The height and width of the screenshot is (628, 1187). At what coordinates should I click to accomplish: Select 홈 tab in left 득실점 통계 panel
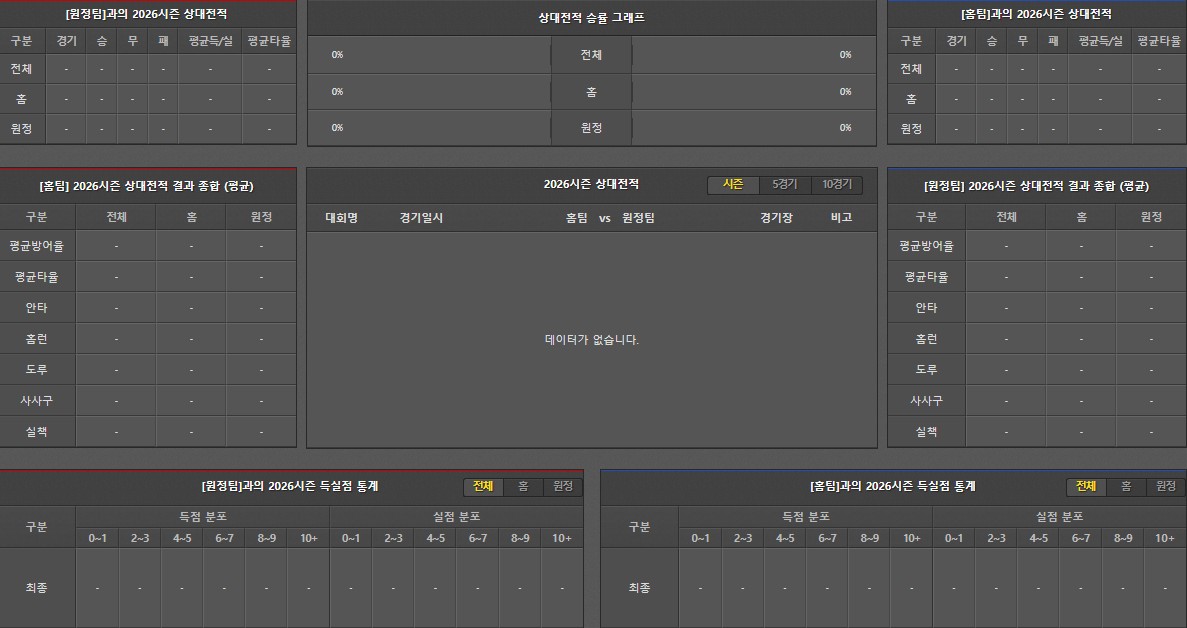(x=523, y=487)
